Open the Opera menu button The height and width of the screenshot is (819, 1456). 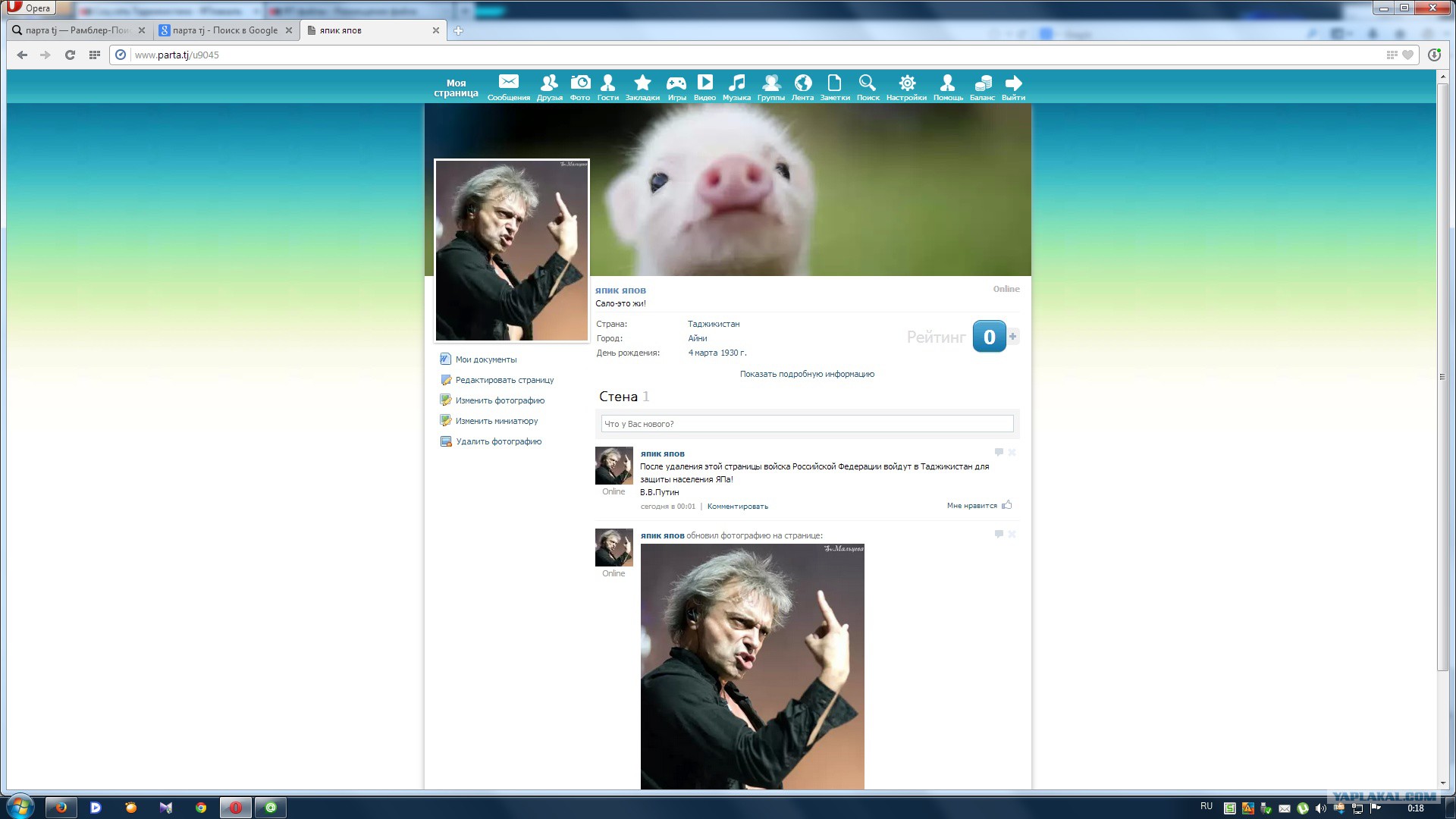click(31, 8)
